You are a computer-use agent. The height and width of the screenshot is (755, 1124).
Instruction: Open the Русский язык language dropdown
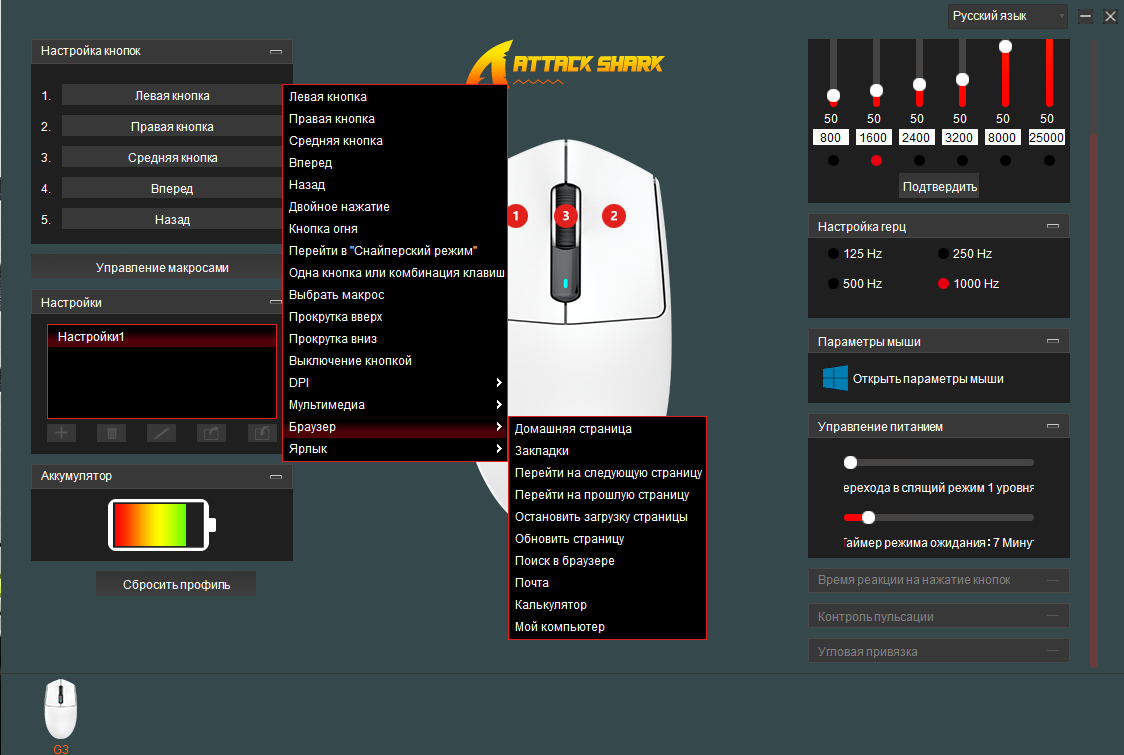(x=1008, y=16)
